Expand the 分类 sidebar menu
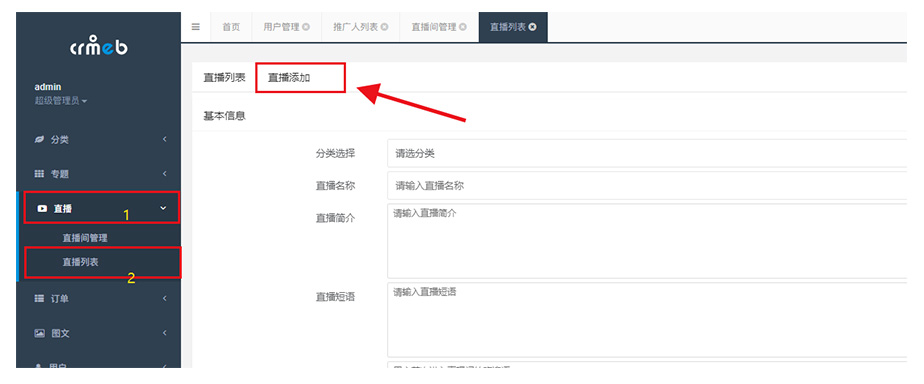The height and width of the screenshot is (384, 924). click(x=98, y=140)
